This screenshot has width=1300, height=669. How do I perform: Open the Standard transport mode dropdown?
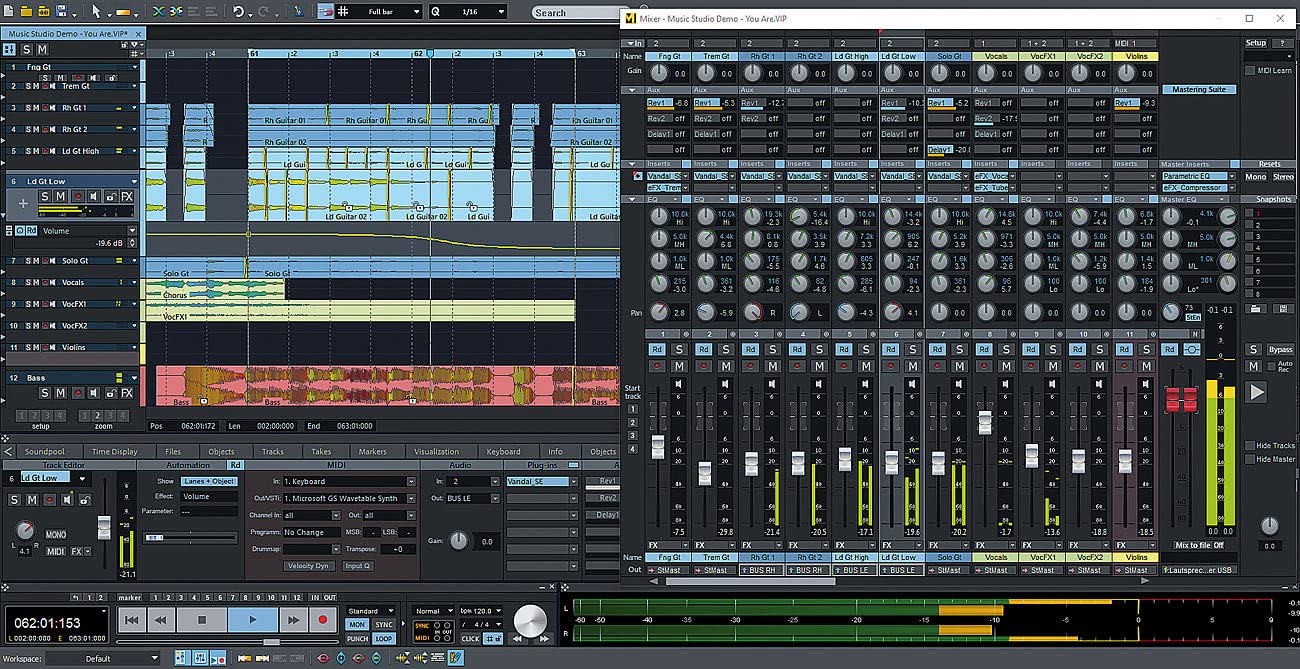[371, 611]
